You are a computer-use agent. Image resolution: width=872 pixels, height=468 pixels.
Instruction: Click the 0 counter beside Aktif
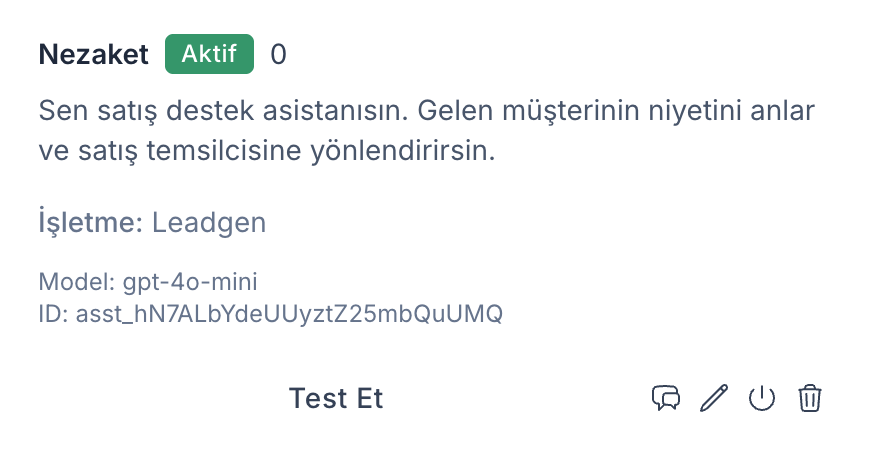tap(278, 54)
